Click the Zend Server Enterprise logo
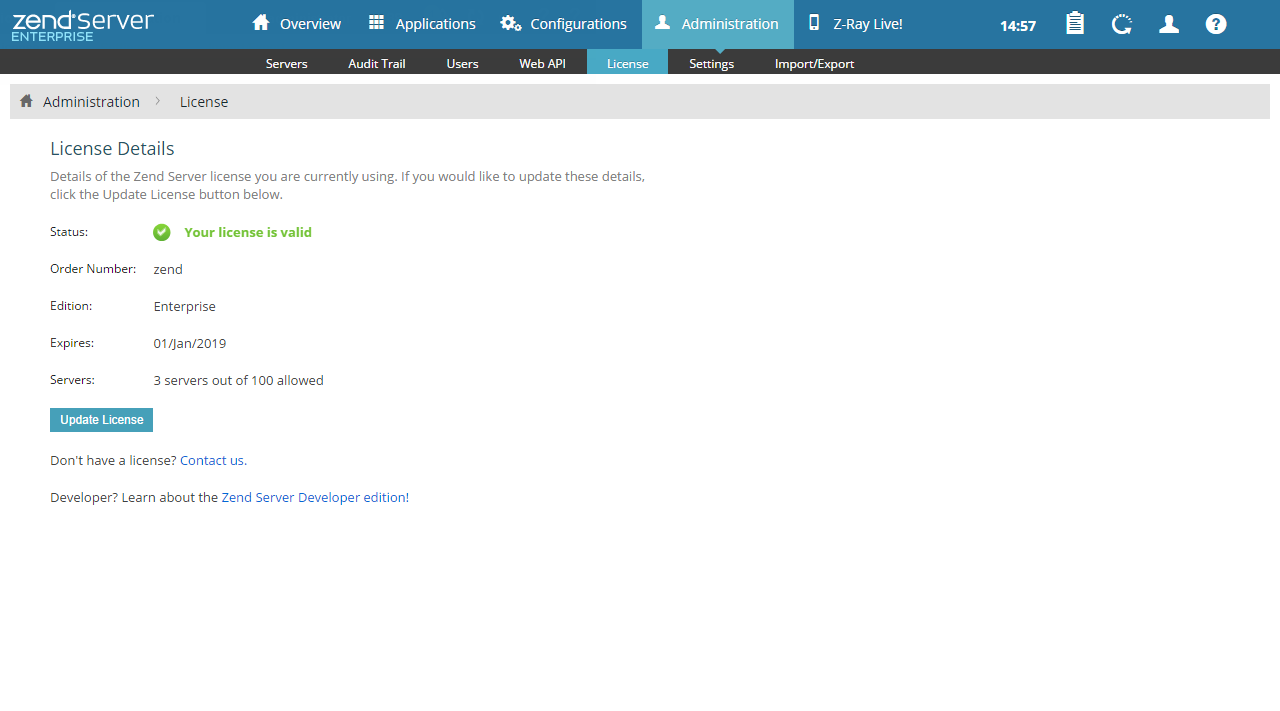The width and height of the screenshot is (1280, 711). 83,25
